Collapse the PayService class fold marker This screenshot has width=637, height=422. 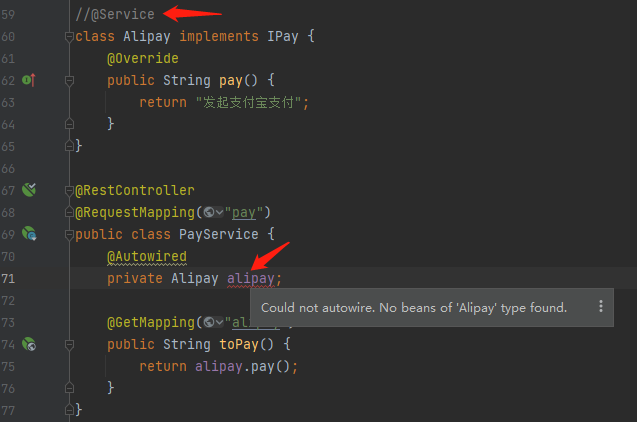pyautogui.click(x=69, y=234)
